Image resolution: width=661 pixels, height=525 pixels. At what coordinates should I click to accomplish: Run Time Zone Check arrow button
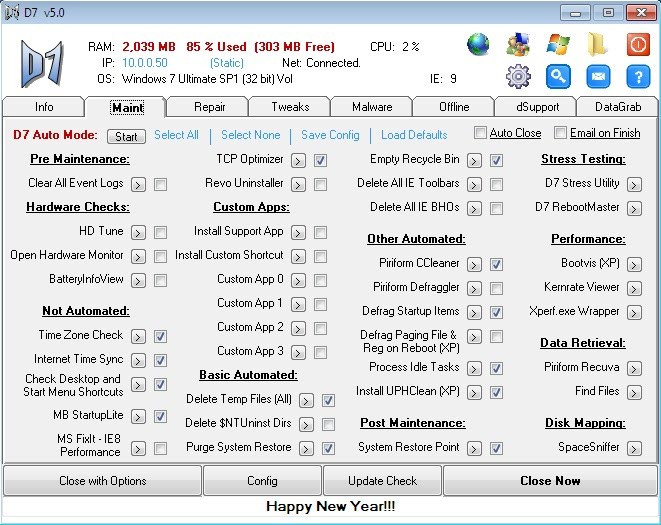pos(138,337)
